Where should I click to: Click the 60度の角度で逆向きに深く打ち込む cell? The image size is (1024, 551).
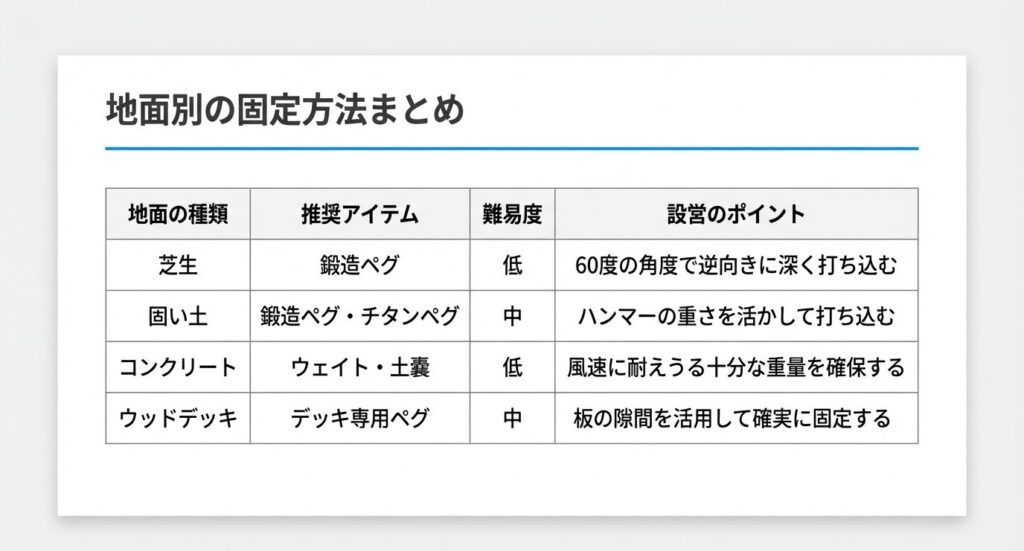click(736, 265)
